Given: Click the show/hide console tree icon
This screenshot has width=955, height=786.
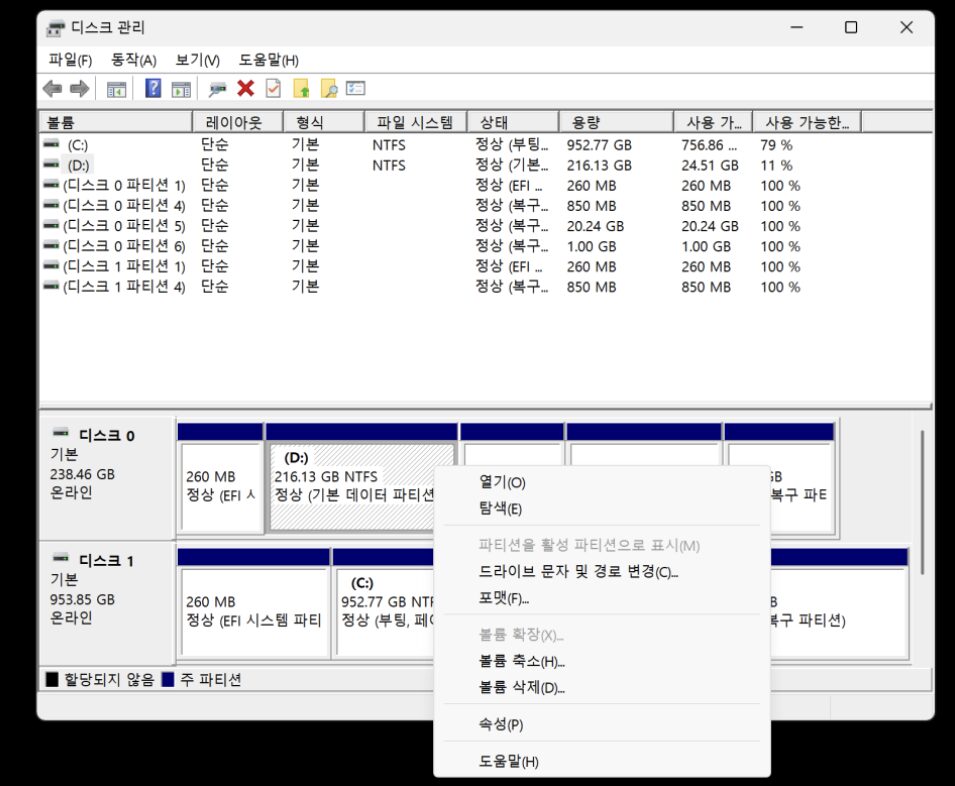Looking at the screenshot, I should coord(117,89).
